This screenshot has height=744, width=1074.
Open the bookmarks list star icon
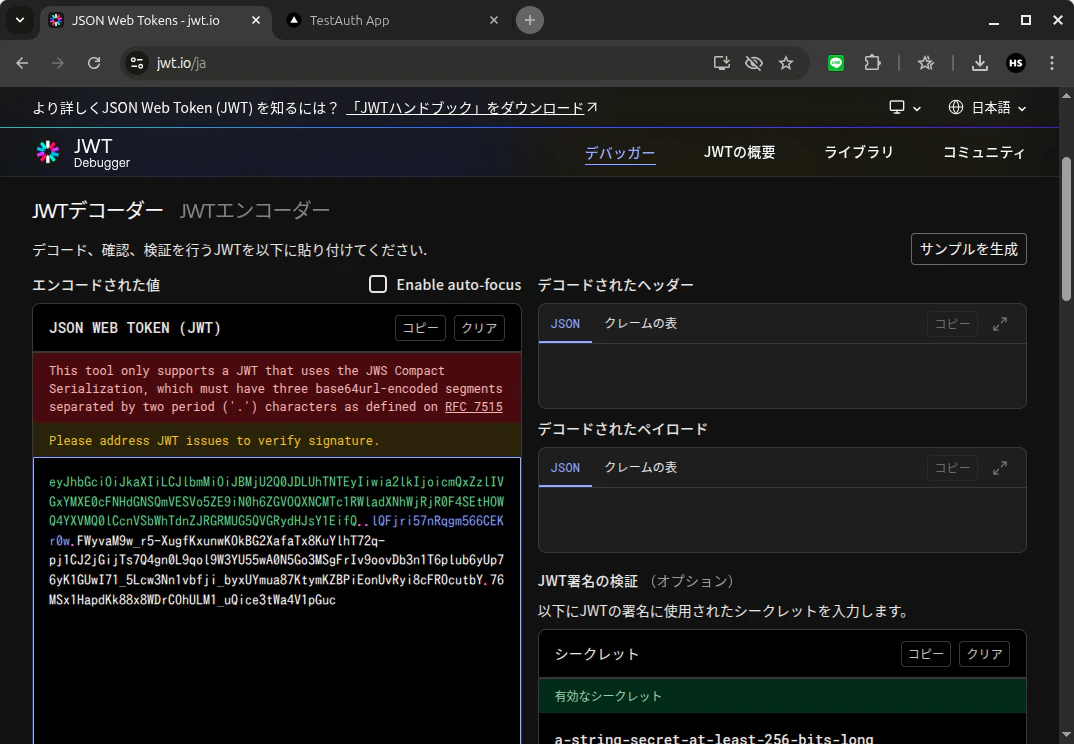point(926,63)
